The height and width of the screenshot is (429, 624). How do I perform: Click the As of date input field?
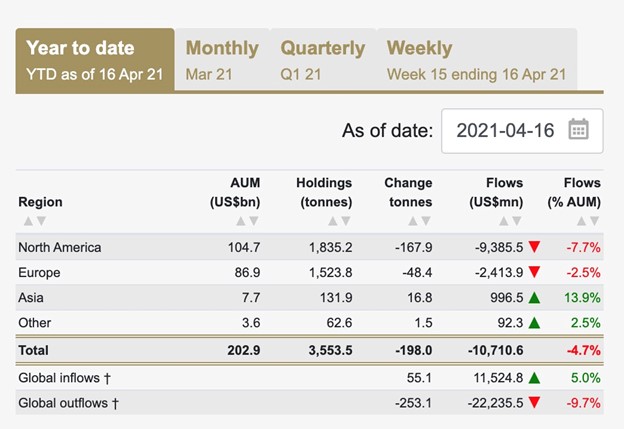tap(505, 130)
